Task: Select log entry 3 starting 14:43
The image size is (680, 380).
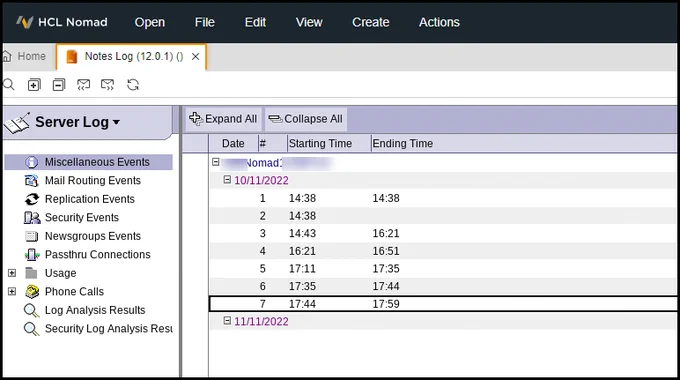Action: [x=443, y=233]
